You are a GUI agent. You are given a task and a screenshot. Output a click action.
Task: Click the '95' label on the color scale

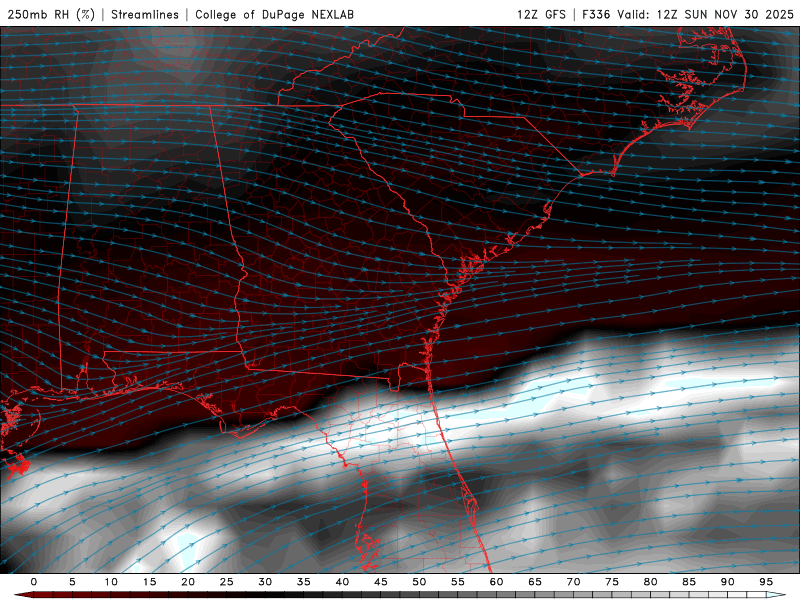click(766, 582)
